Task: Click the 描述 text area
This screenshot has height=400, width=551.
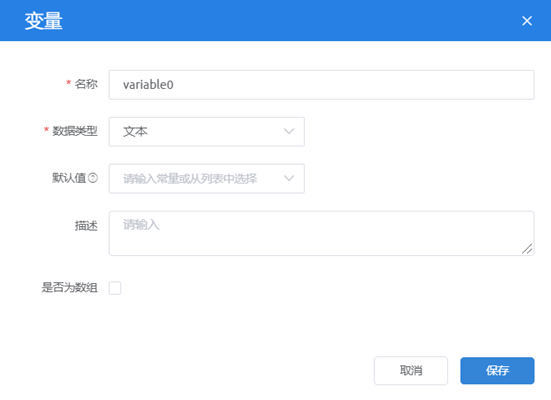Action: pyautogui.click(x=322, y=233)
